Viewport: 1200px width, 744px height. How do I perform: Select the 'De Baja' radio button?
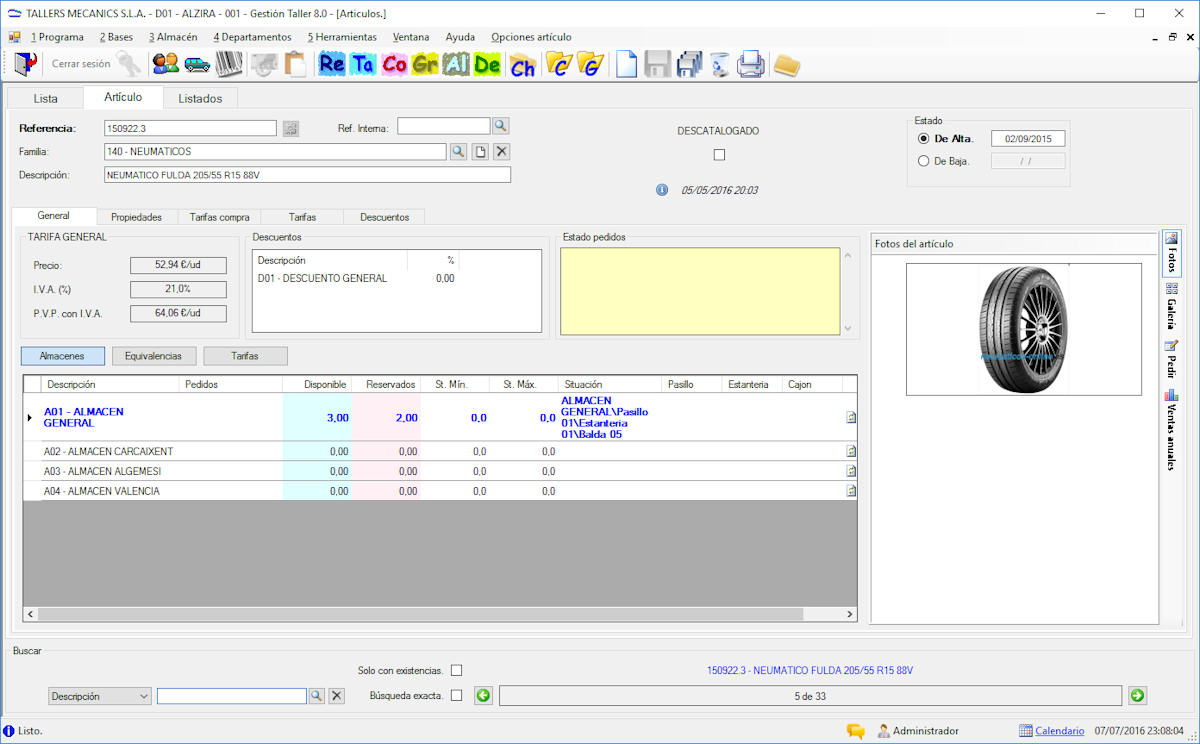pos(924,161)
